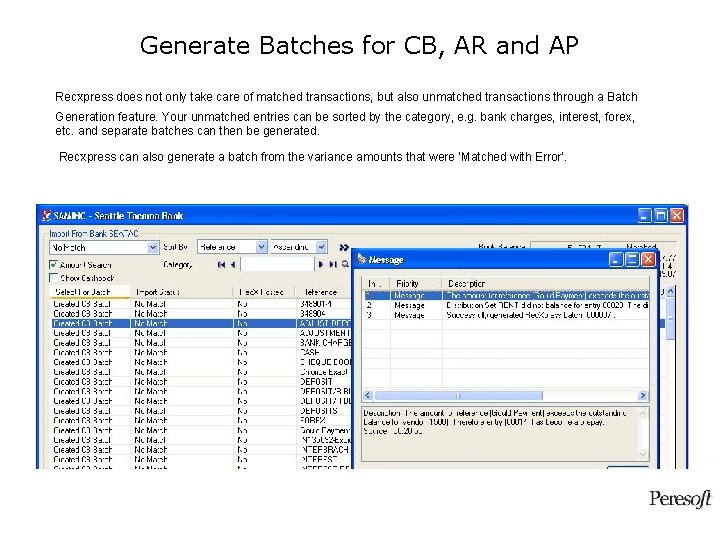Click up arrow of main grid vertical scrollbar

[x=670, y=291]
